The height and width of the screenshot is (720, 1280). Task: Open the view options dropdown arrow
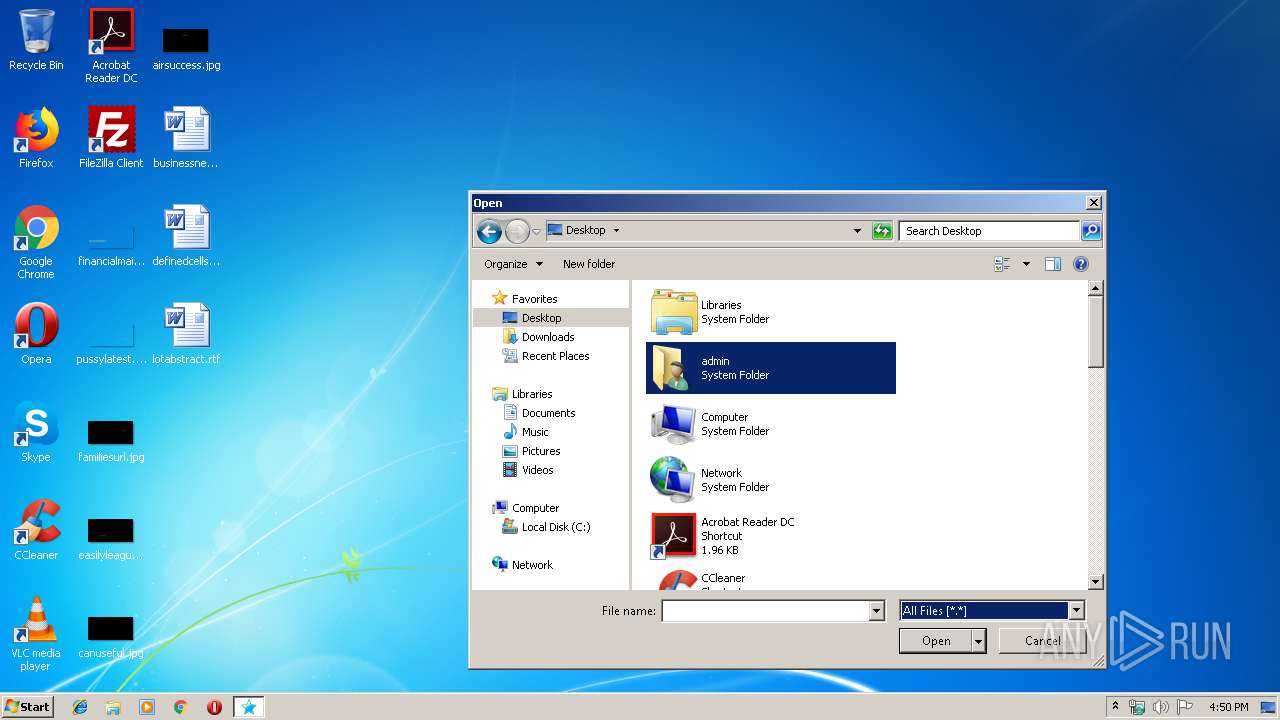(x=1026, y=264)
